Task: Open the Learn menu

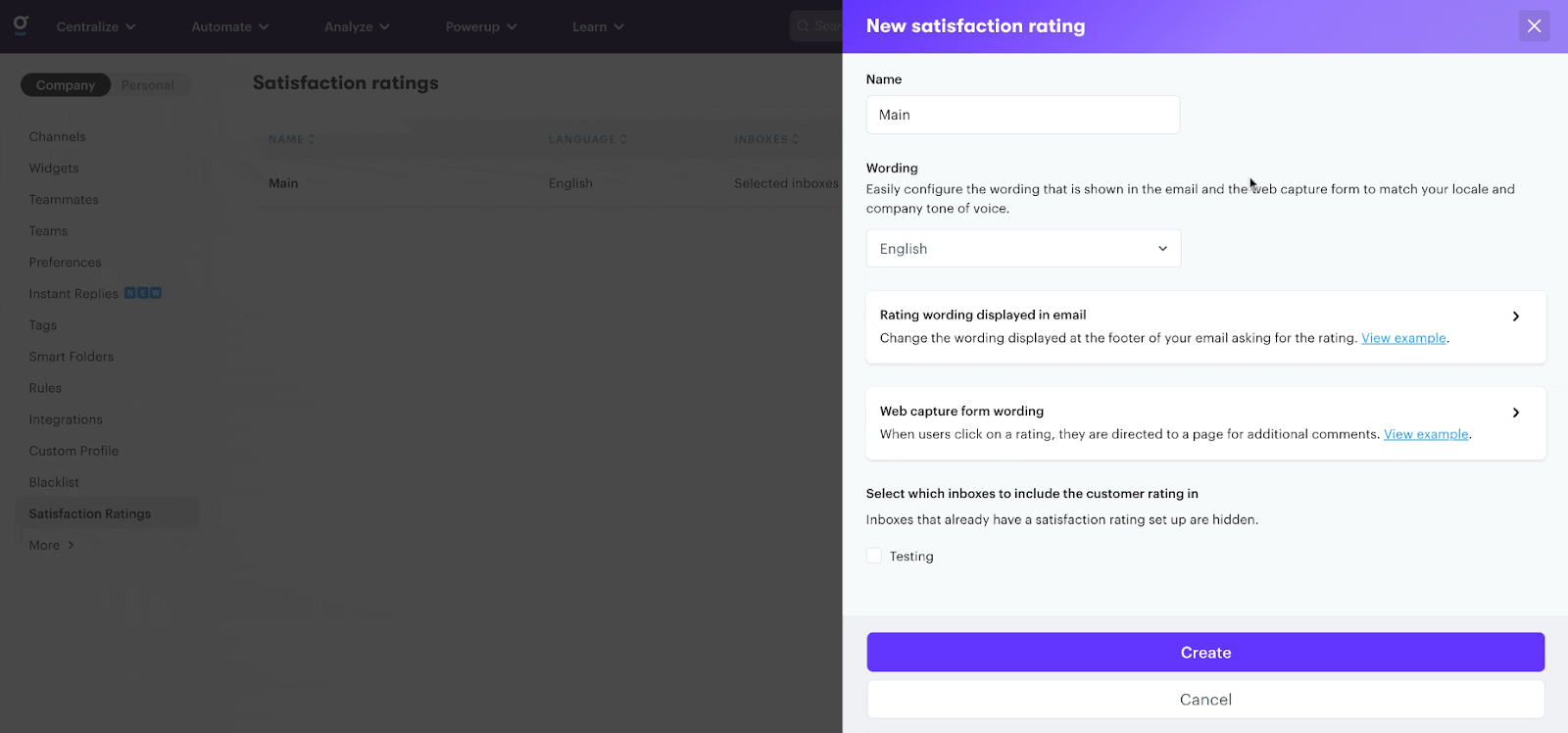Action: (x=598, y=26)
